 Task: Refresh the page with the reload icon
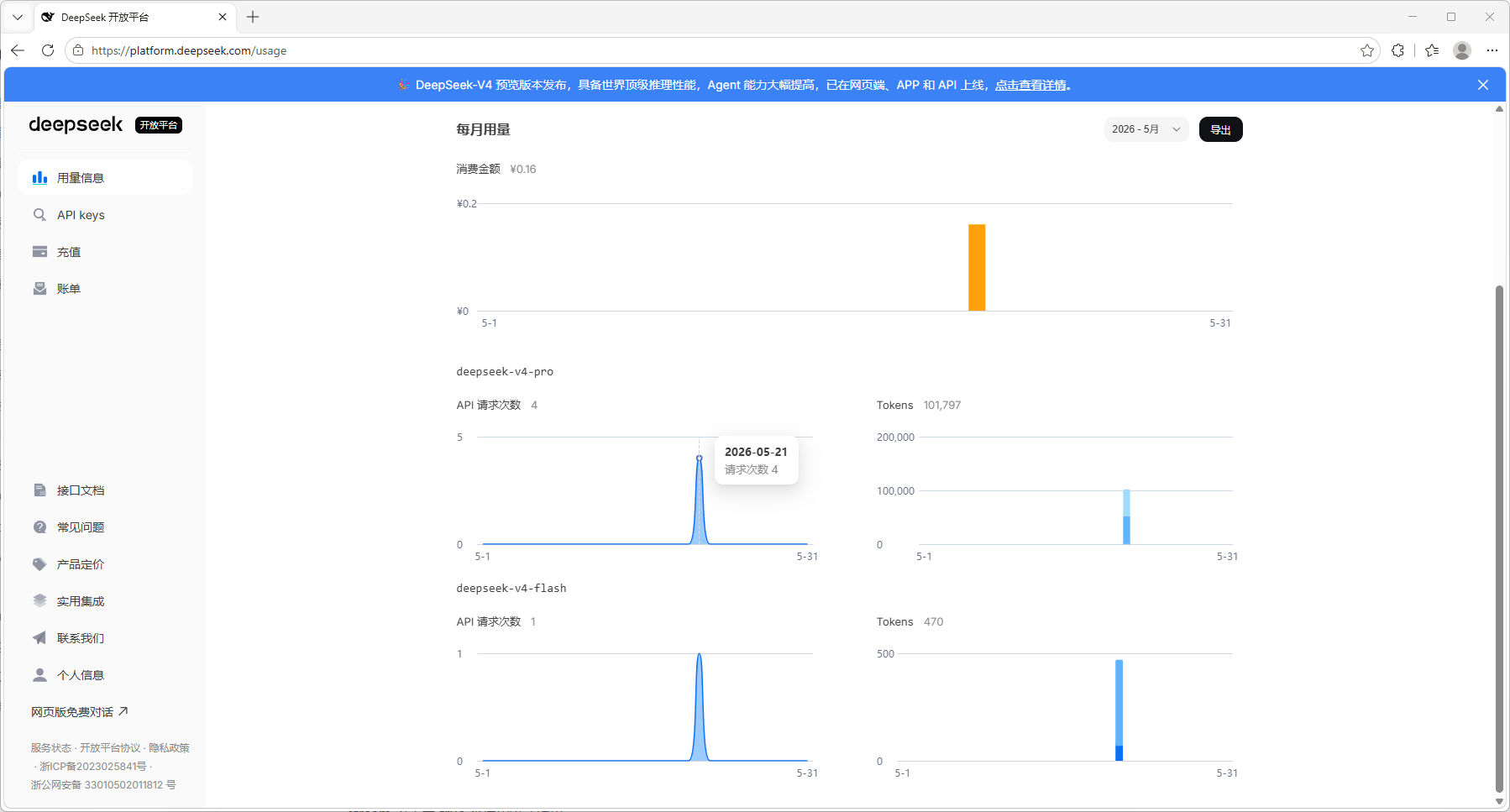click(x=48, y=50)
